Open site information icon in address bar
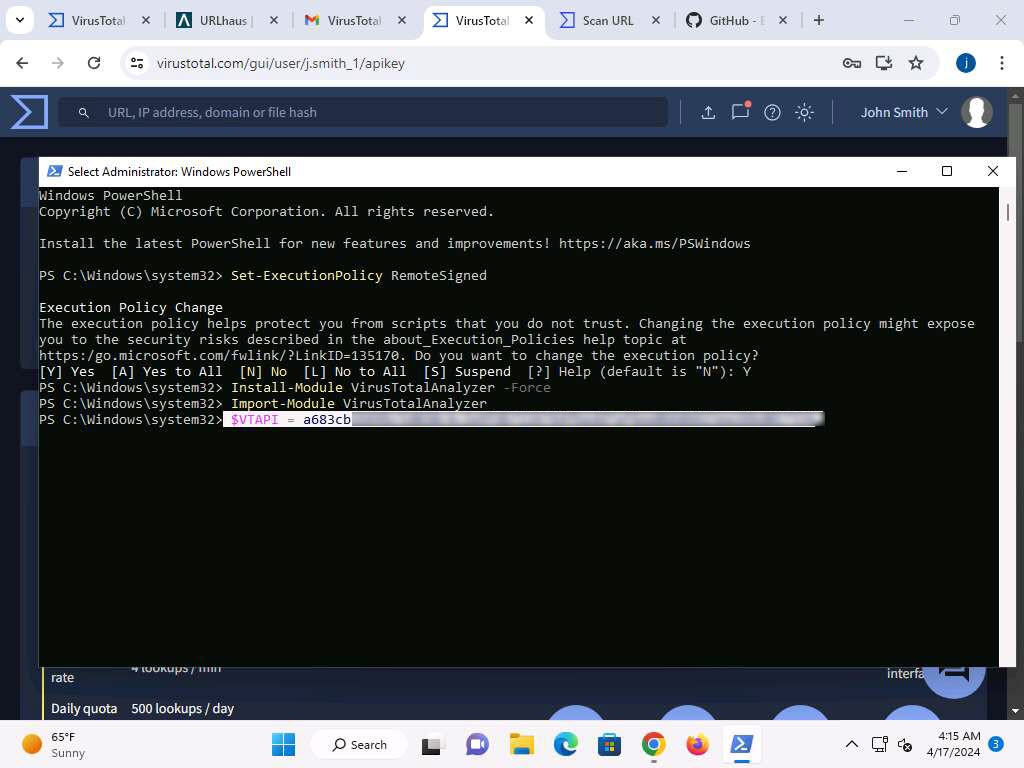The image size is (1024, 768). click(x=136, y=63)
